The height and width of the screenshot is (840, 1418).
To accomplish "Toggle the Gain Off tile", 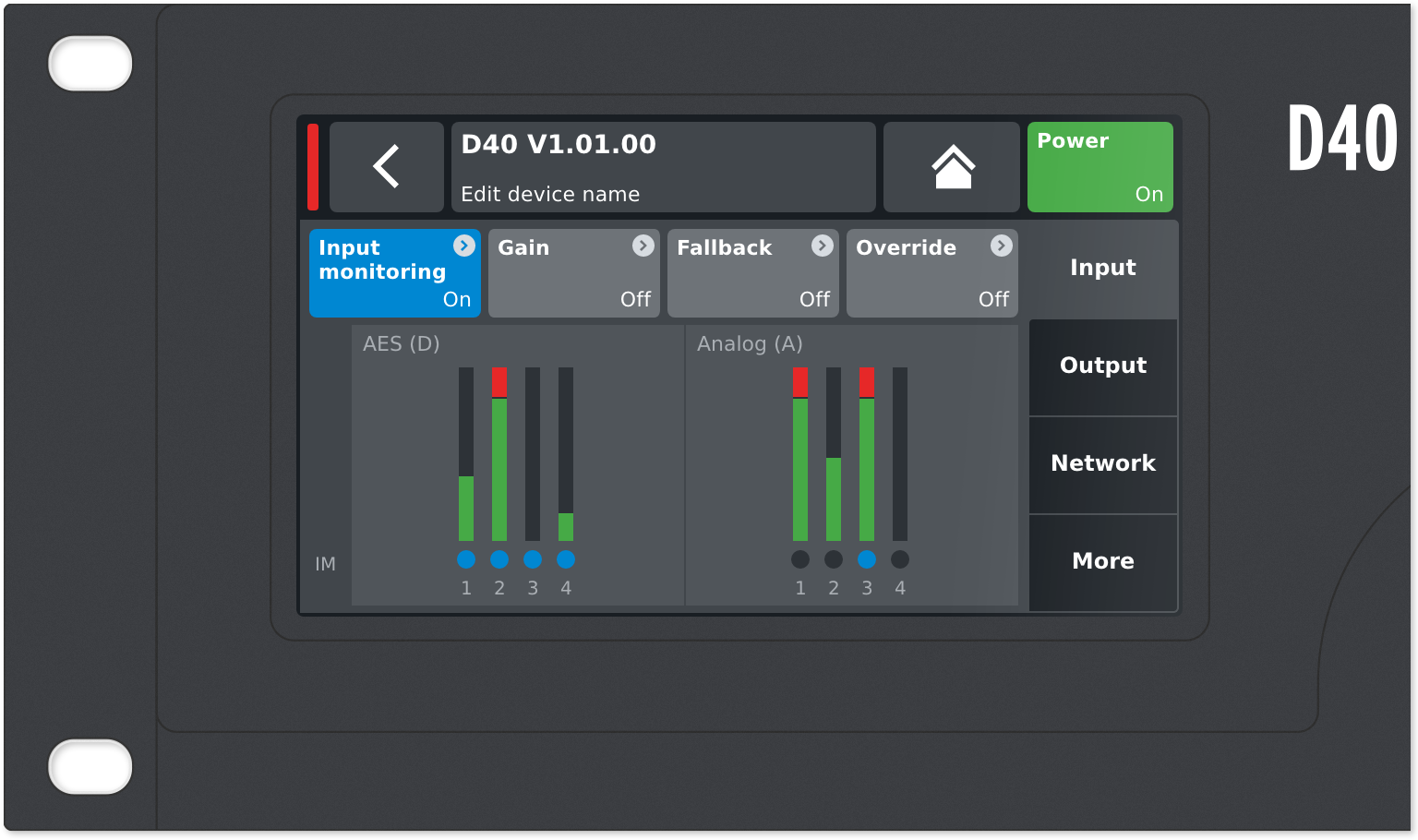I will [x=574, y=273].
